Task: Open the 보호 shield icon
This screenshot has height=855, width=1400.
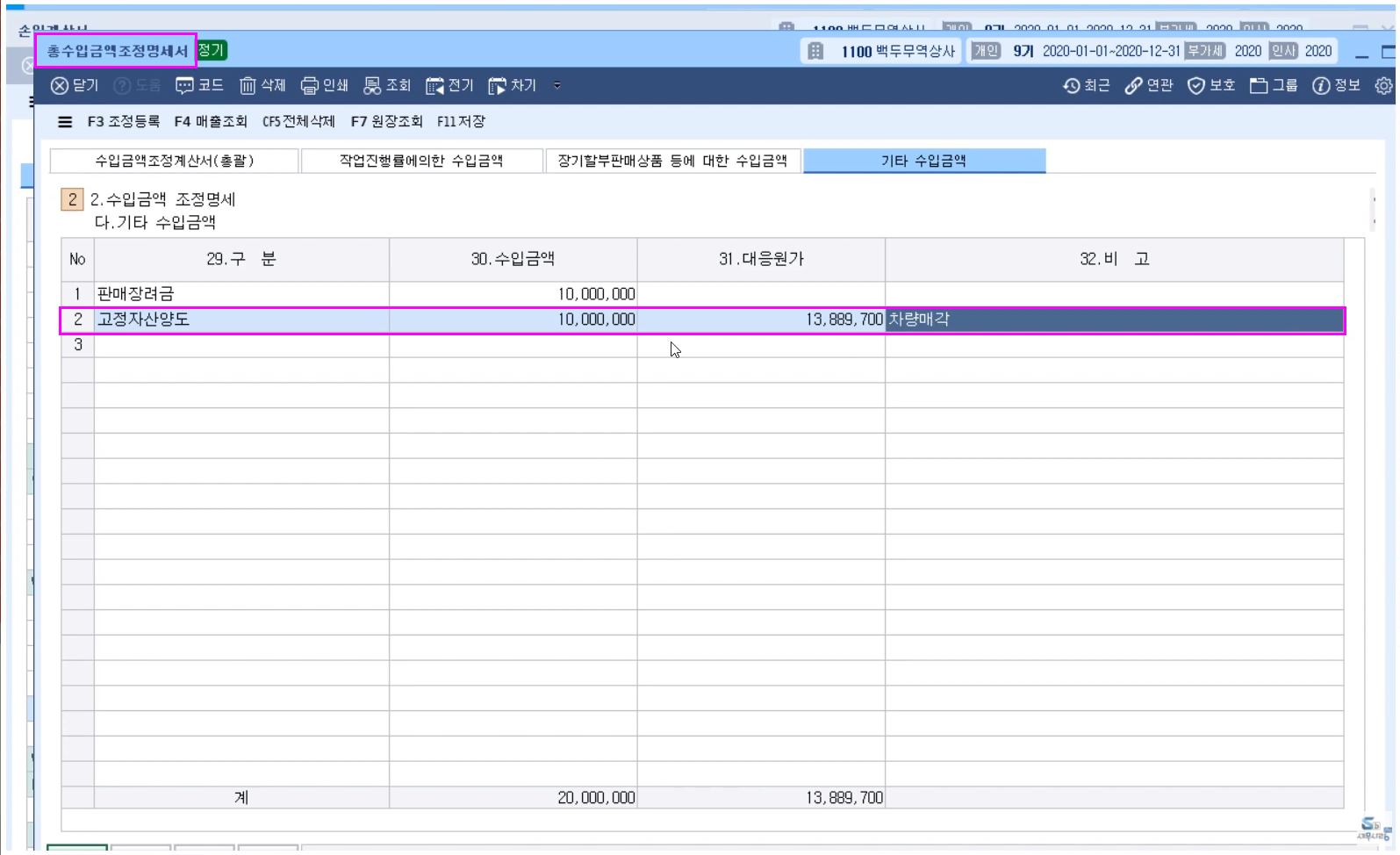Action: coord(1196,86)
